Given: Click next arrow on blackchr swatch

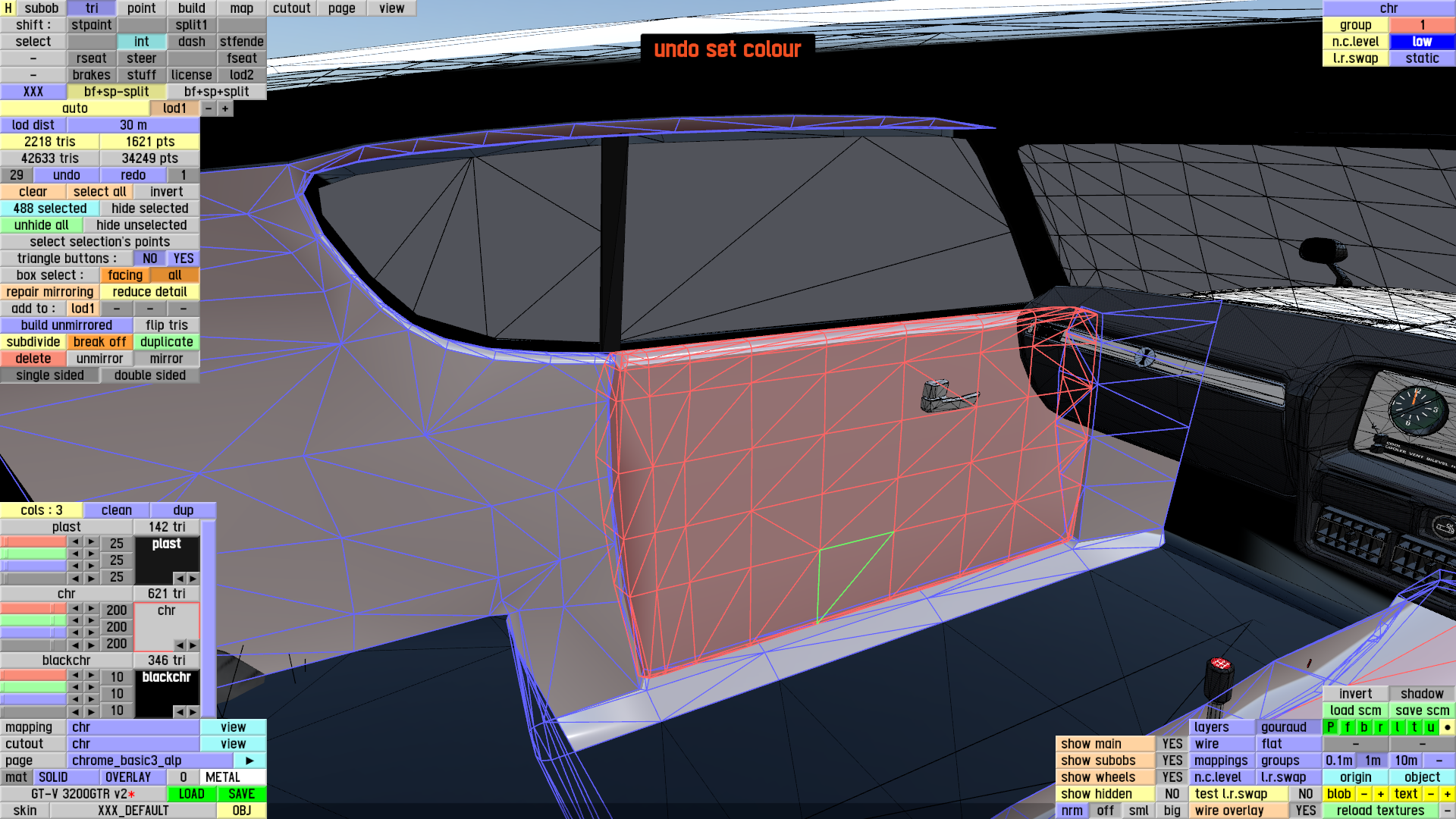Looking at the screenshot, I should (193, 711).
